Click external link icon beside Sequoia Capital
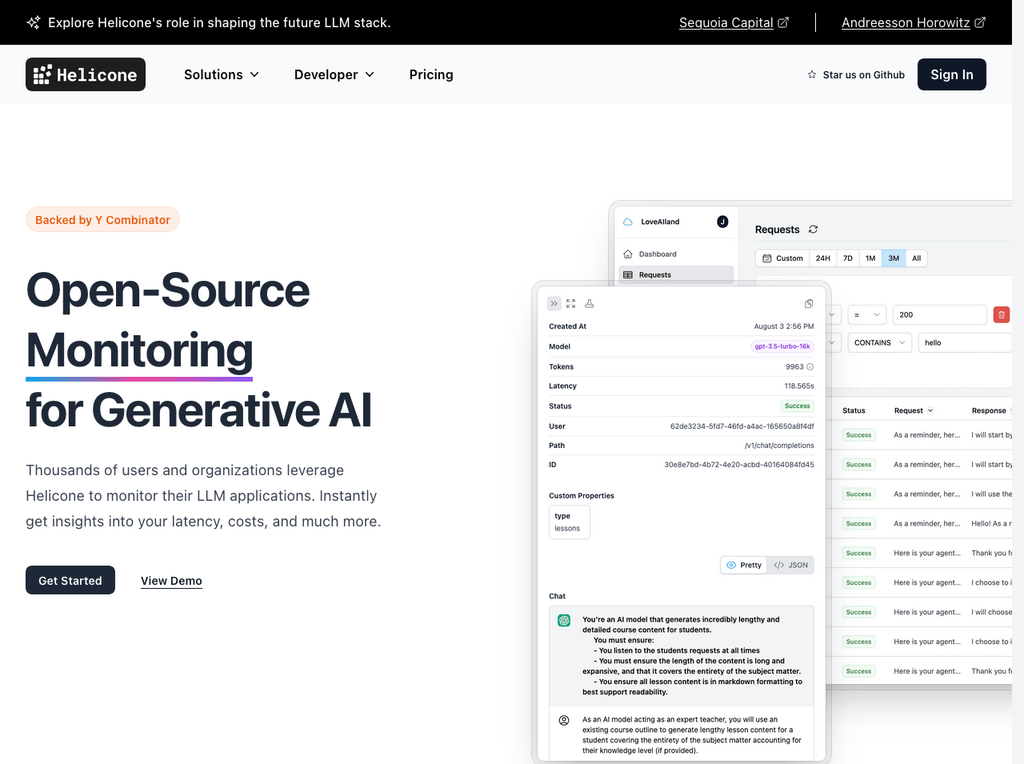 [x=783, y=23]
